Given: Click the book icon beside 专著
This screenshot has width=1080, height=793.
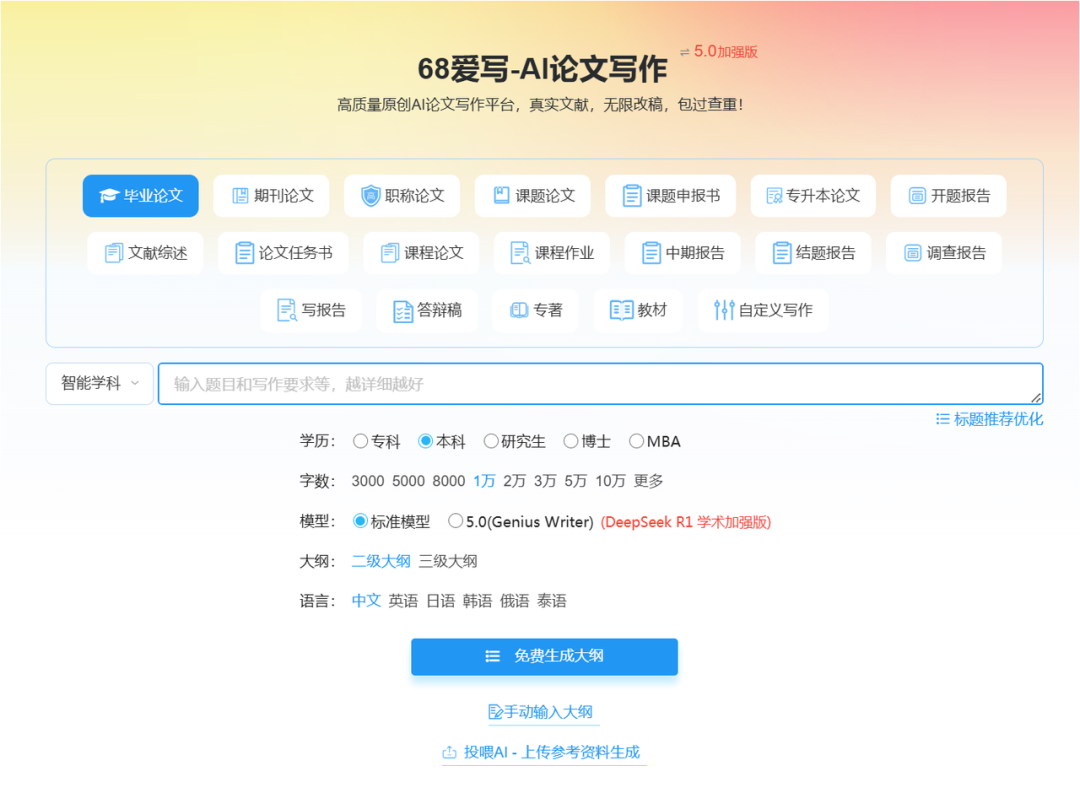Looking at the screenshot, I should (x=519, y=310).
